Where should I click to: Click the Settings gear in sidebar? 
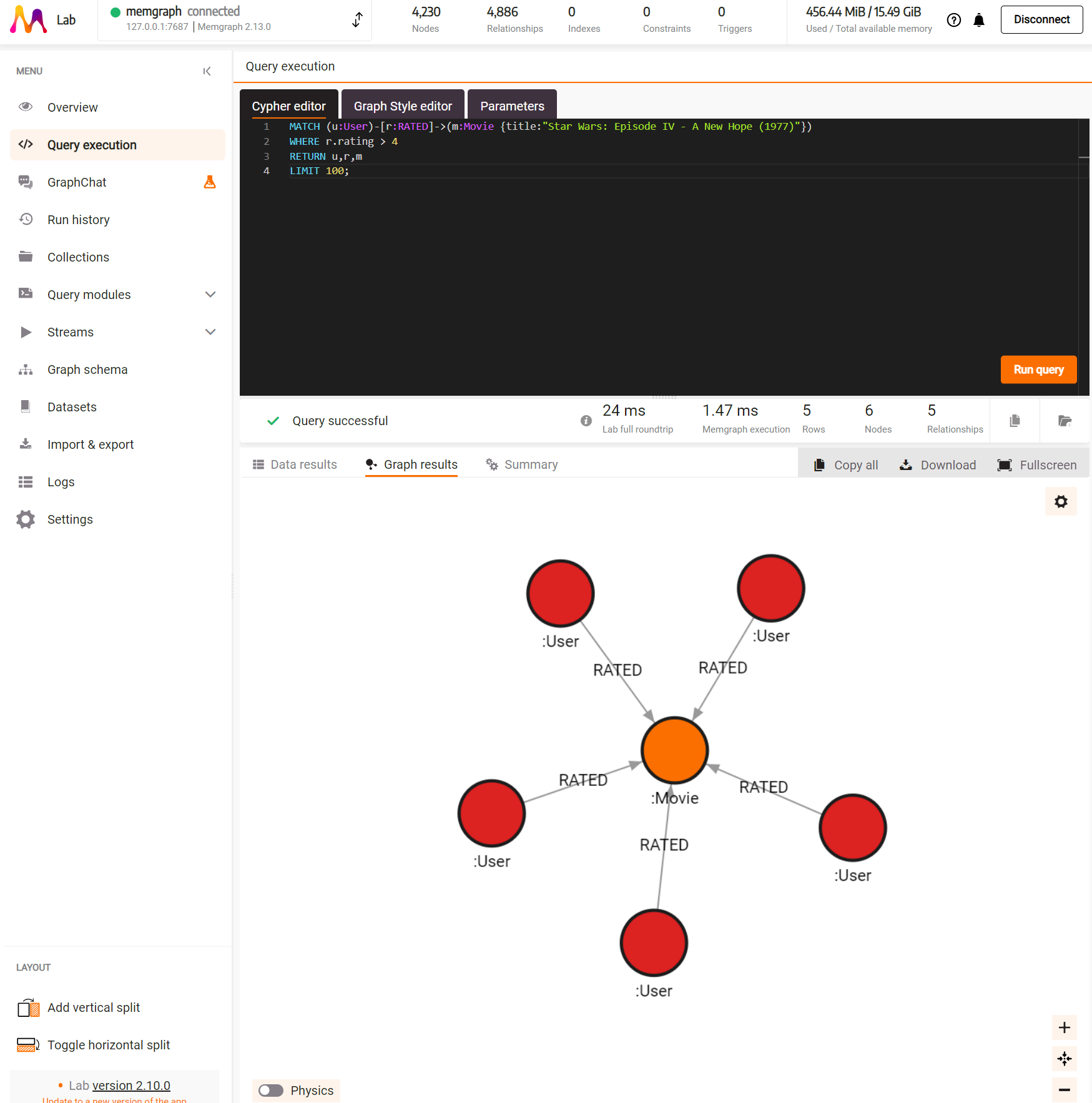coord(26,519)
